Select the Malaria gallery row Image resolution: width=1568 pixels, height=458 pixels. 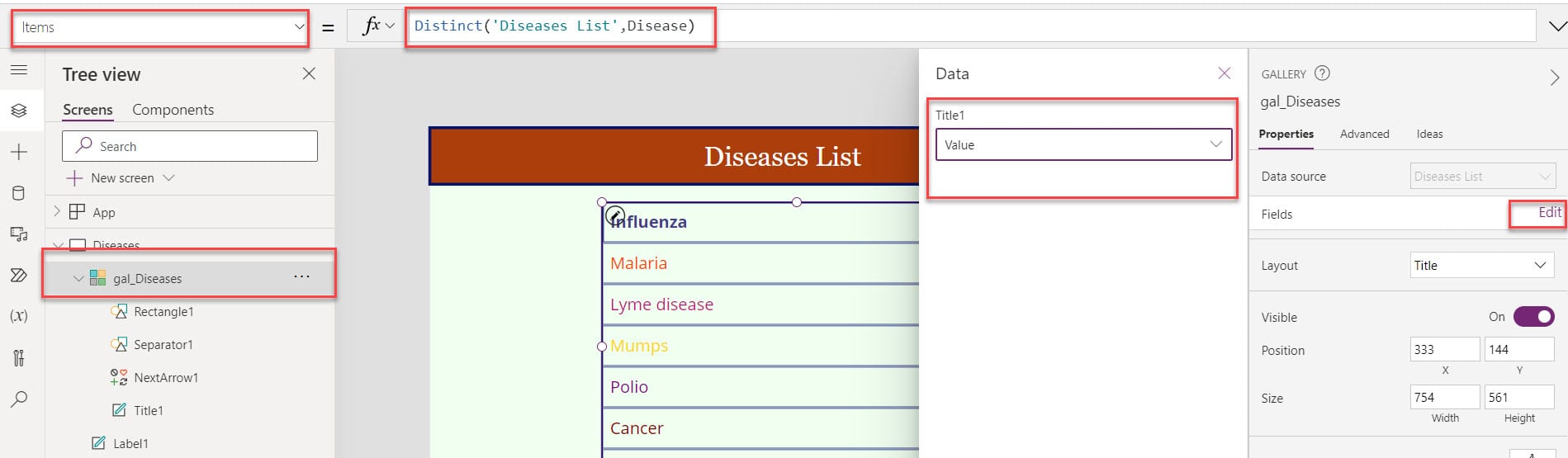tap(760, 263)
